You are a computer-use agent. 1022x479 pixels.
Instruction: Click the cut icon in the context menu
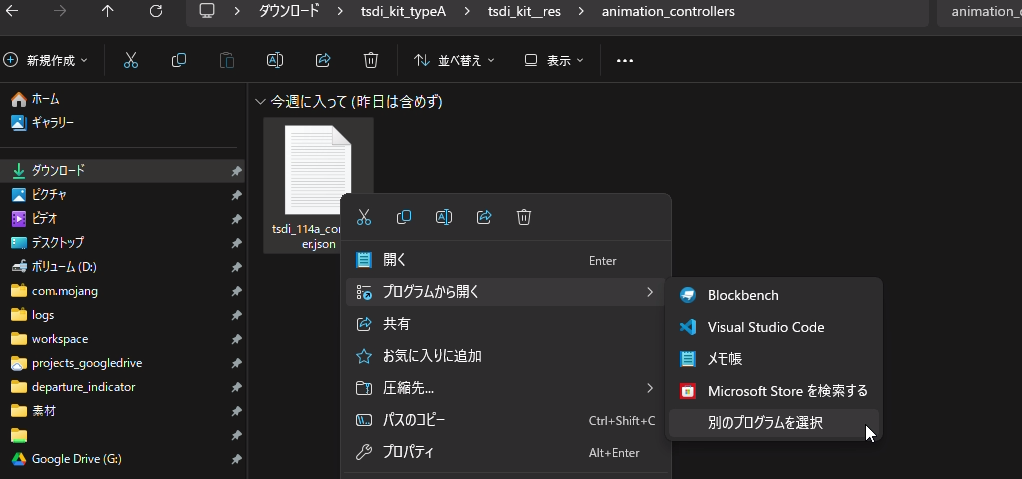[364, 217]
